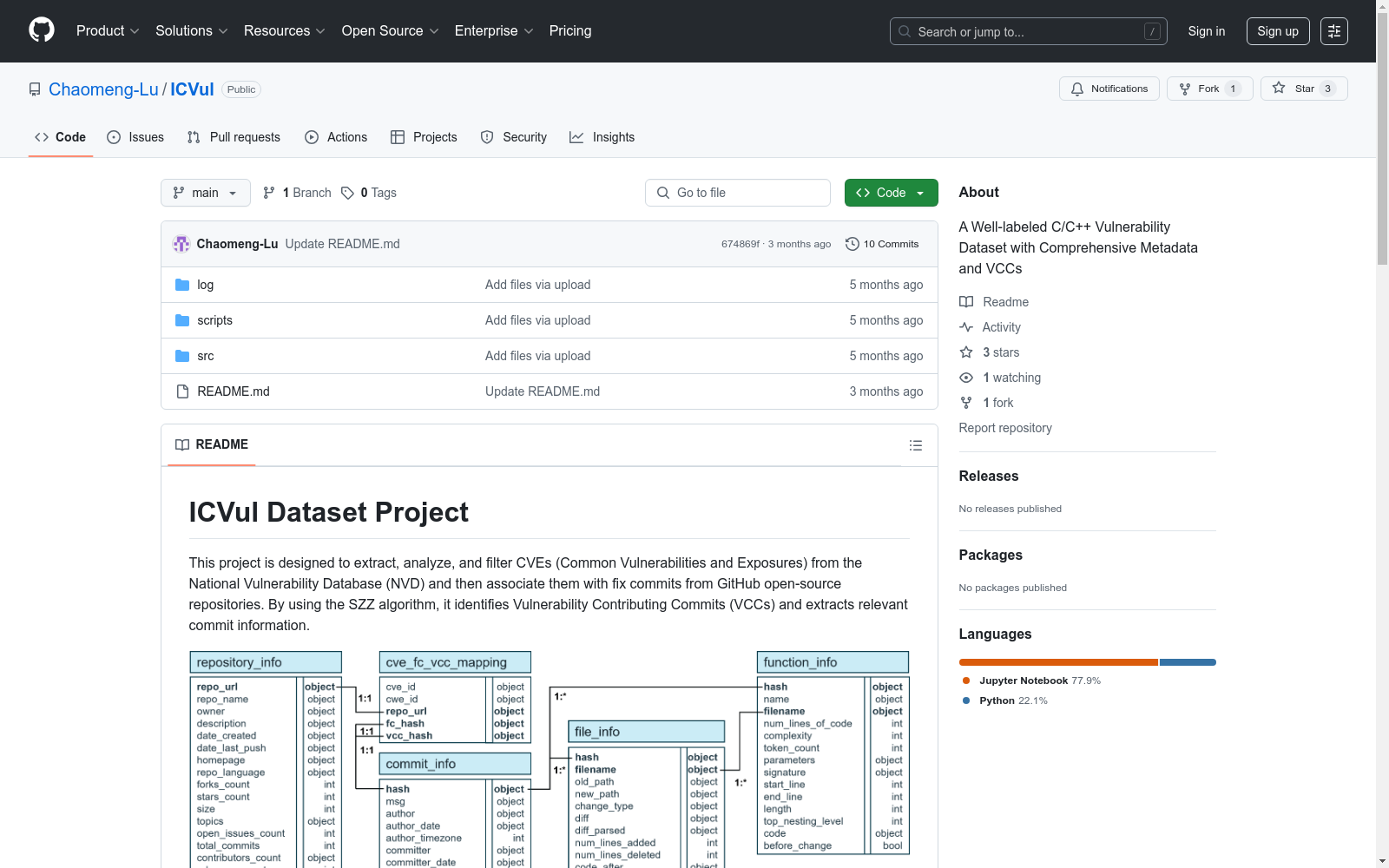The image size is (1389, 868).
Task: Open the global navigation menu icon
Action: pos(1334,31)
